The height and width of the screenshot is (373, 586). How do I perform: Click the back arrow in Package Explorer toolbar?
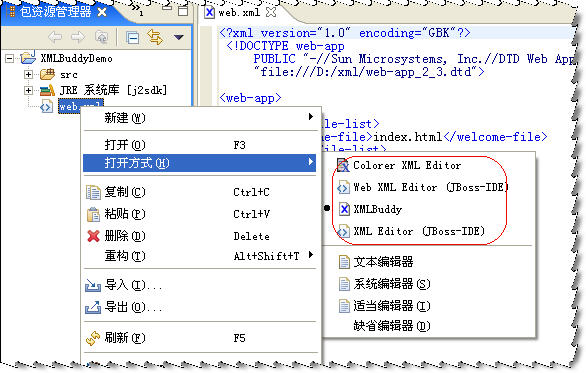(55, 37)
